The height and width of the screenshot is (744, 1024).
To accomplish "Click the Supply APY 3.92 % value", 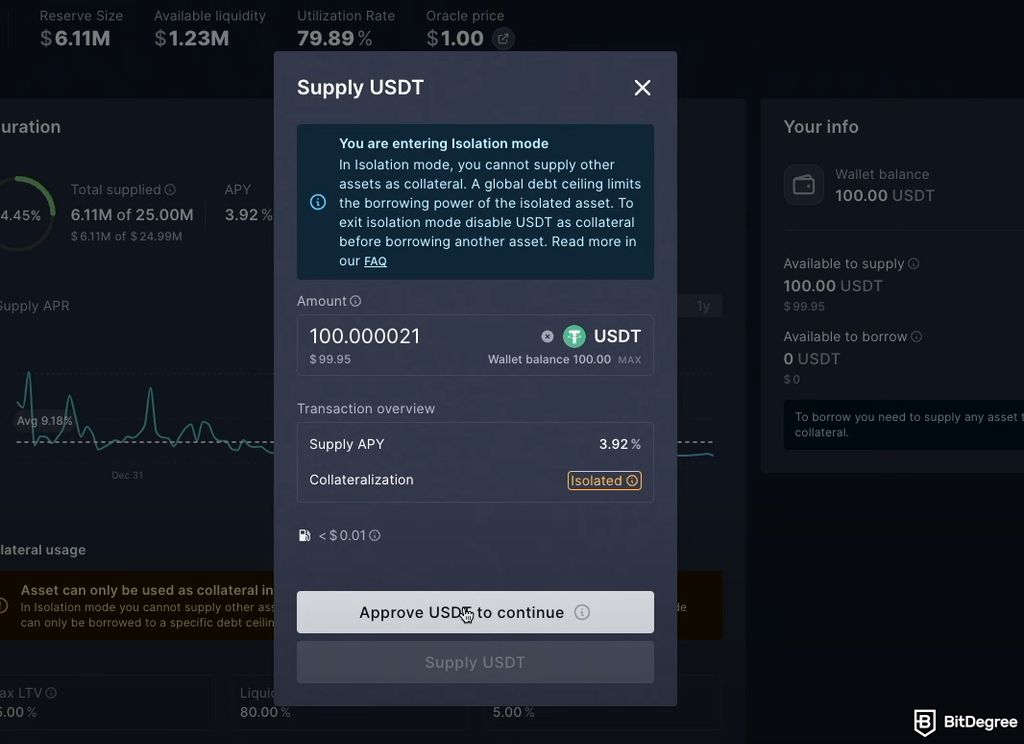I will (x=620, y=444).
